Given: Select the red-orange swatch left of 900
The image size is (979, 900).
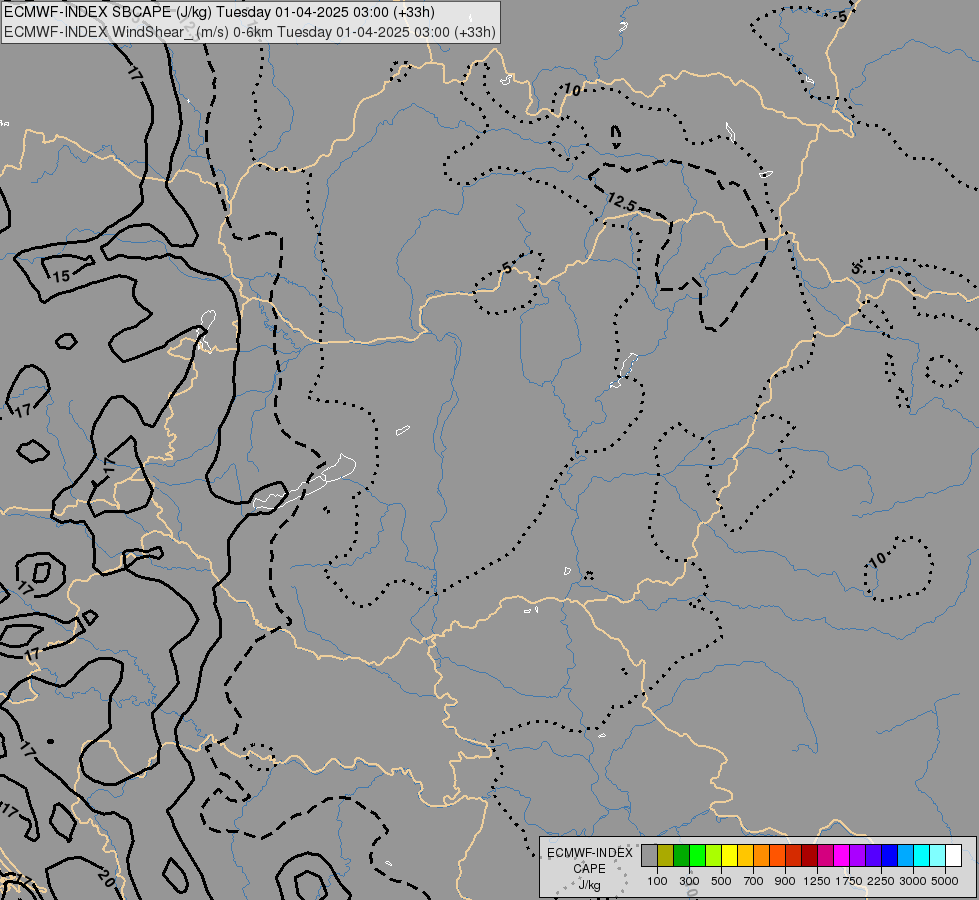Looking at the screenshot, I should [x=777, y=855].
